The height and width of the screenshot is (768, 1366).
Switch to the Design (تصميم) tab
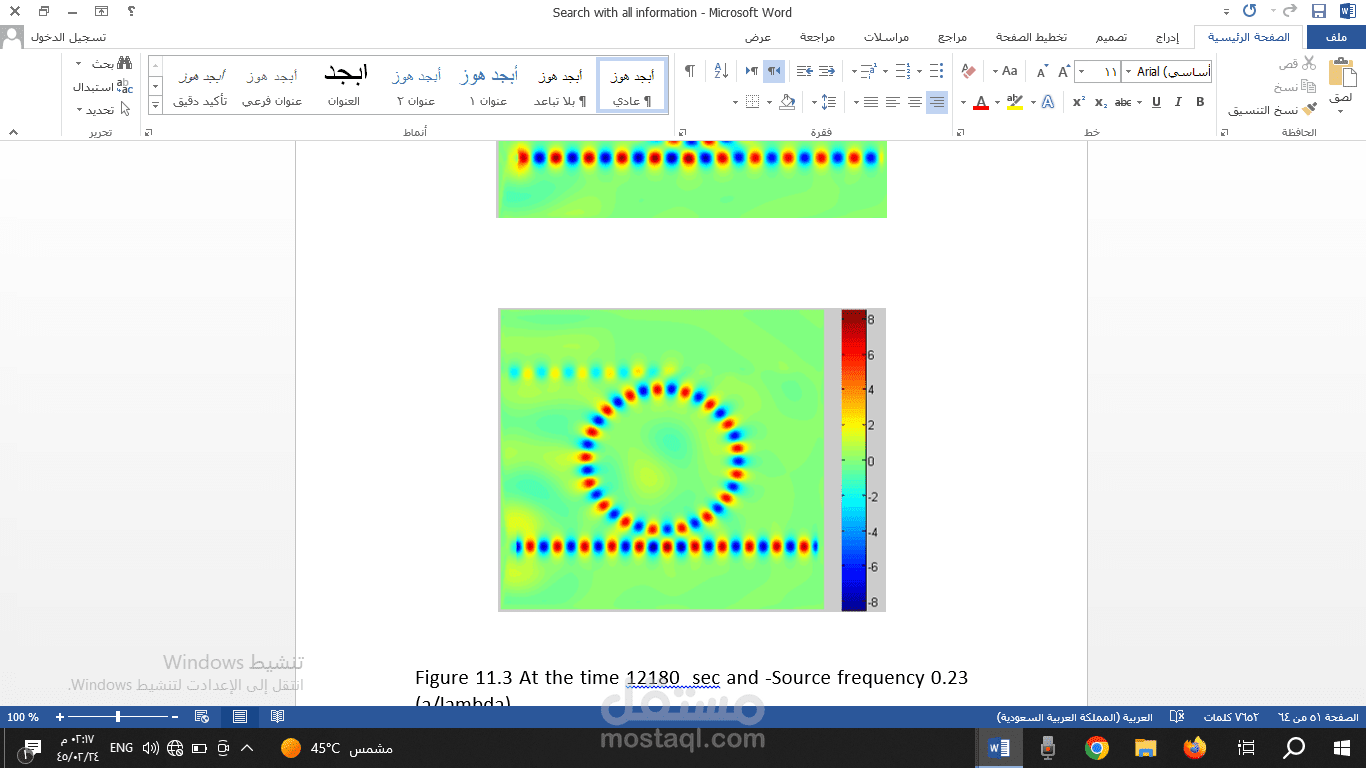[1111, 37]
